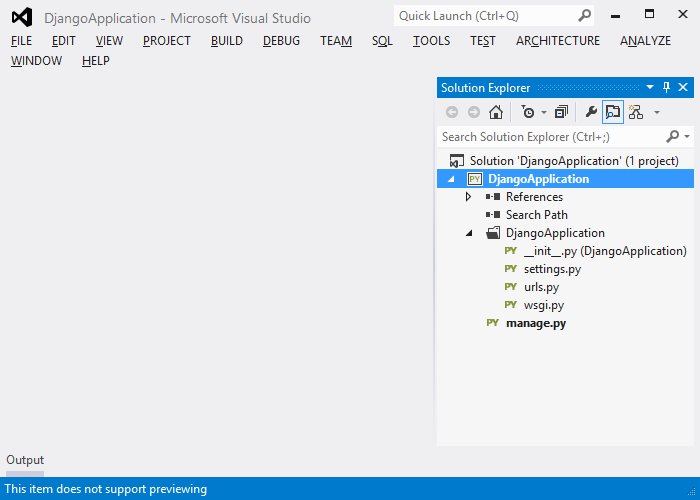Click the PY icon of __init__.py
Viewport: 700px width, 500px height.
coord(511,251)
